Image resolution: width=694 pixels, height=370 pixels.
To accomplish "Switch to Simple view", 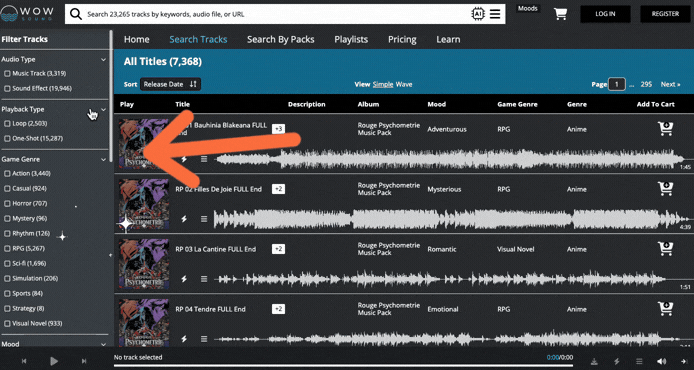I will [383, 84].
